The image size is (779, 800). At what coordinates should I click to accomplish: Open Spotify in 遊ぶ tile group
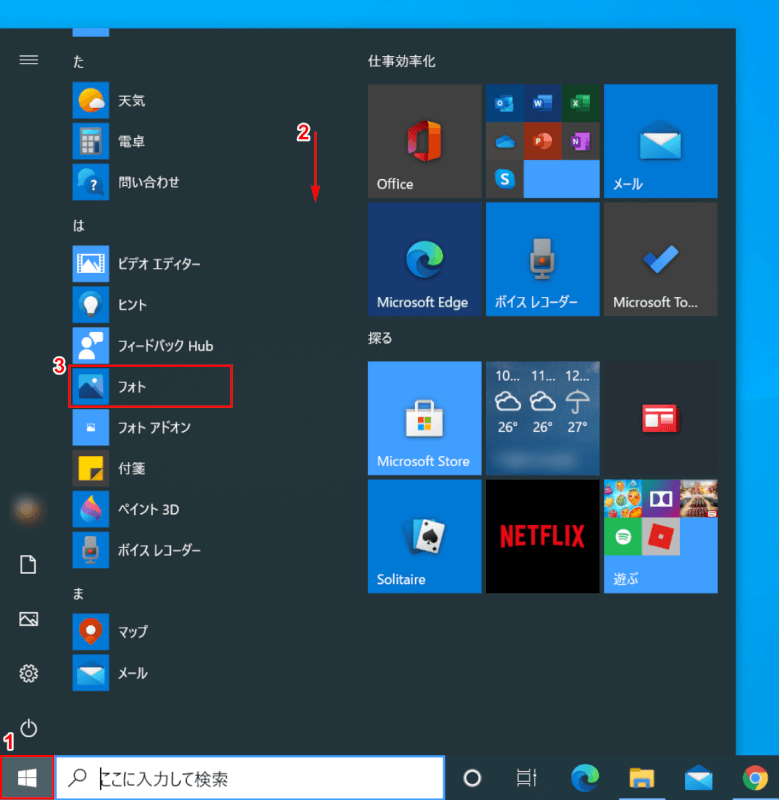[x=623, y=536]
